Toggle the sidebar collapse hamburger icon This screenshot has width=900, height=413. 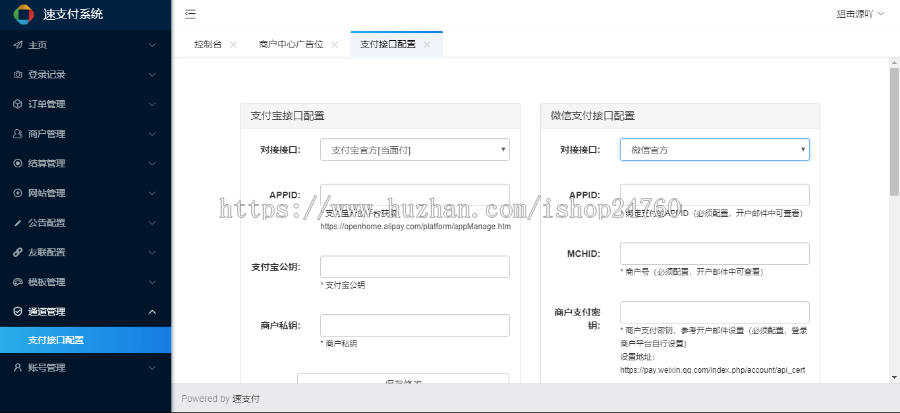[191, 15]
